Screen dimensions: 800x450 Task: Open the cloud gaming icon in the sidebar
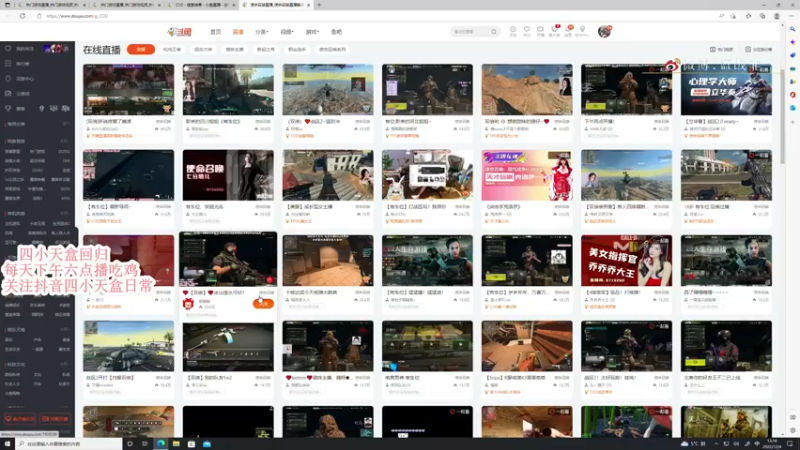pyautogui.click(x=8, y=94)
